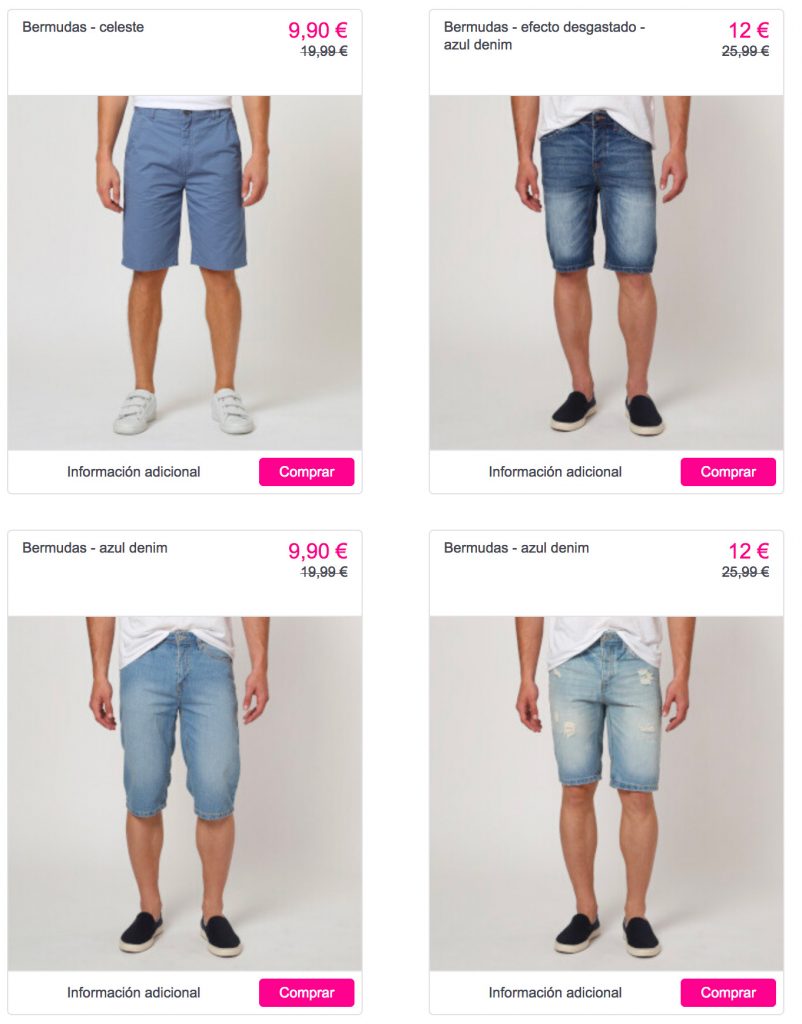Open Información adicional for bottom-left azul denim shorts
802x1024 pixels.
coord(134,993)
